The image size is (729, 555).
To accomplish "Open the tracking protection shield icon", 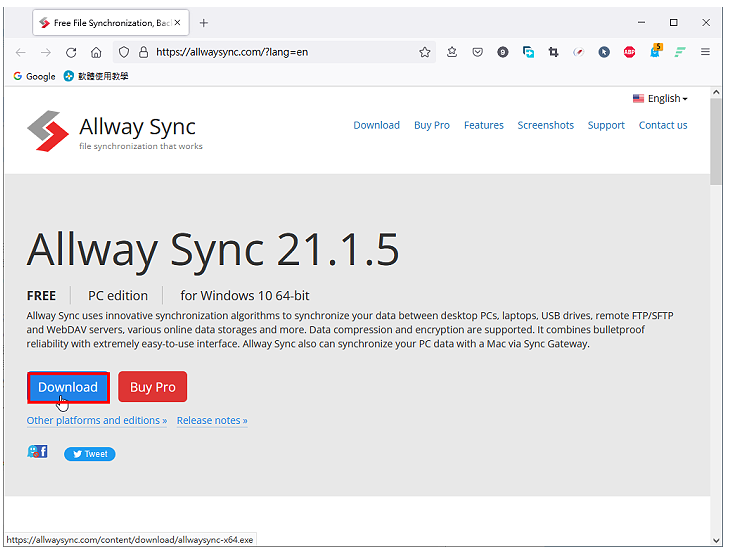I will 124,52.
